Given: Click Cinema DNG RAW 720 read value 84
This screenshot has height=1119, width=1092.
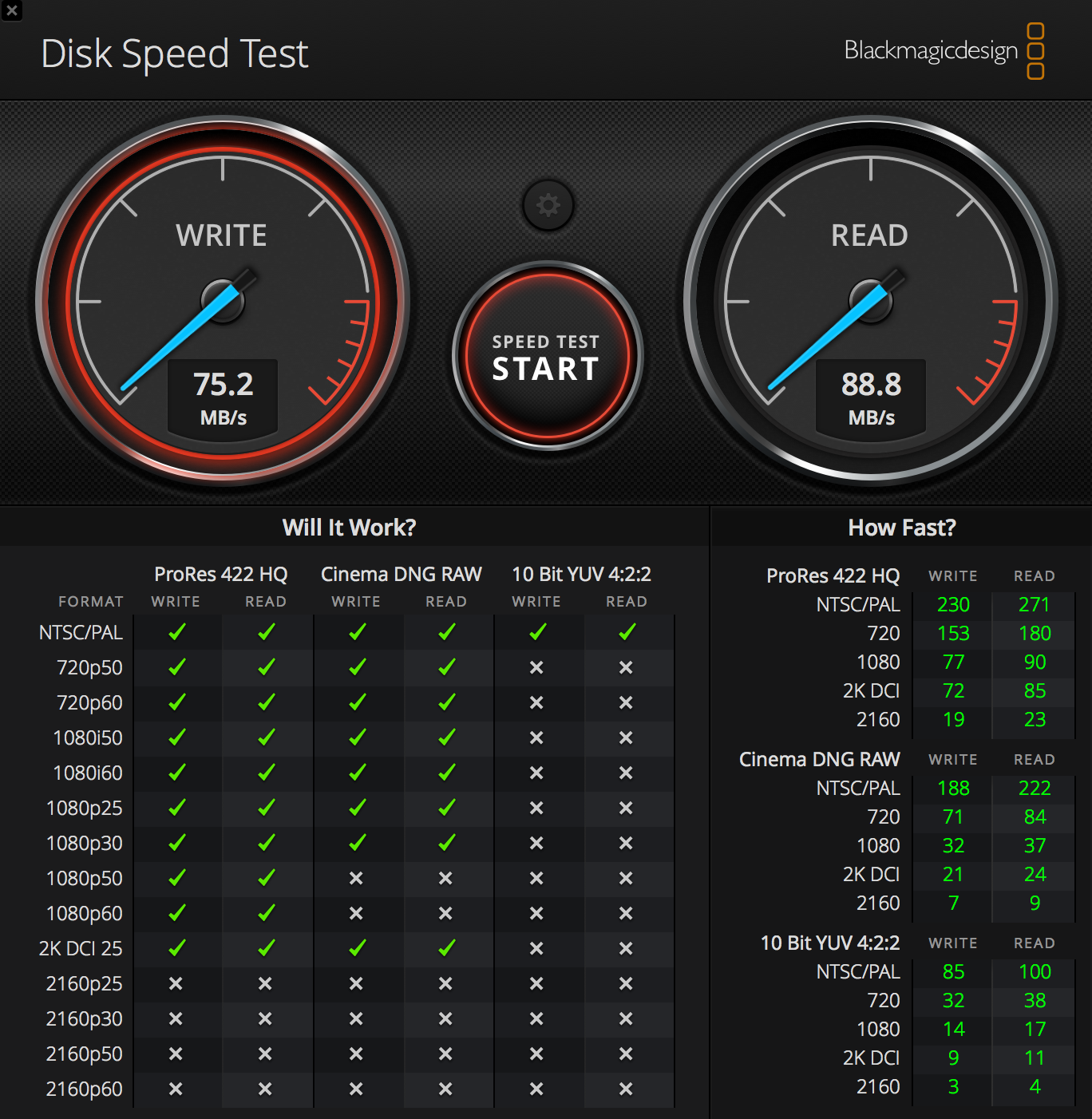Looking at the screenshot, I should coord(1035,817).
